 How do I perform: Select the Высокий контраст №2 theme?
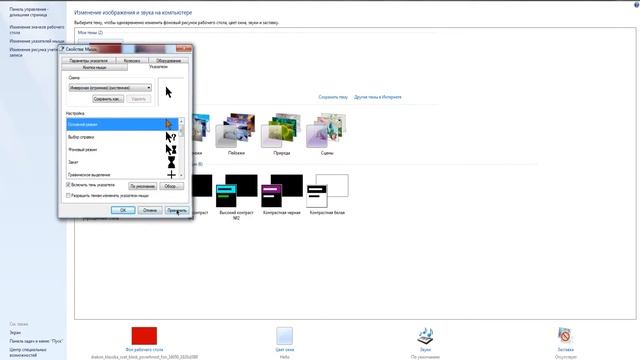tap(236, 197)
